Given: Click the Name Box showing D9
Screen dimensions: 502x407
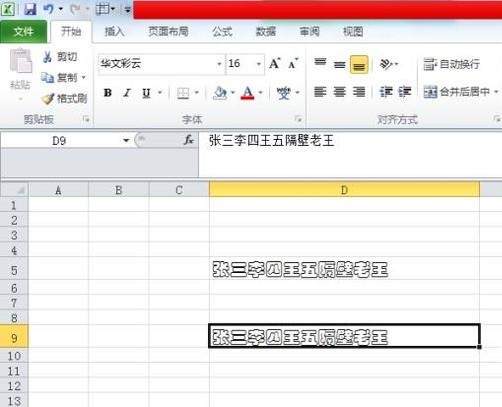Looking at the screenshot, I should click(60, 141).
